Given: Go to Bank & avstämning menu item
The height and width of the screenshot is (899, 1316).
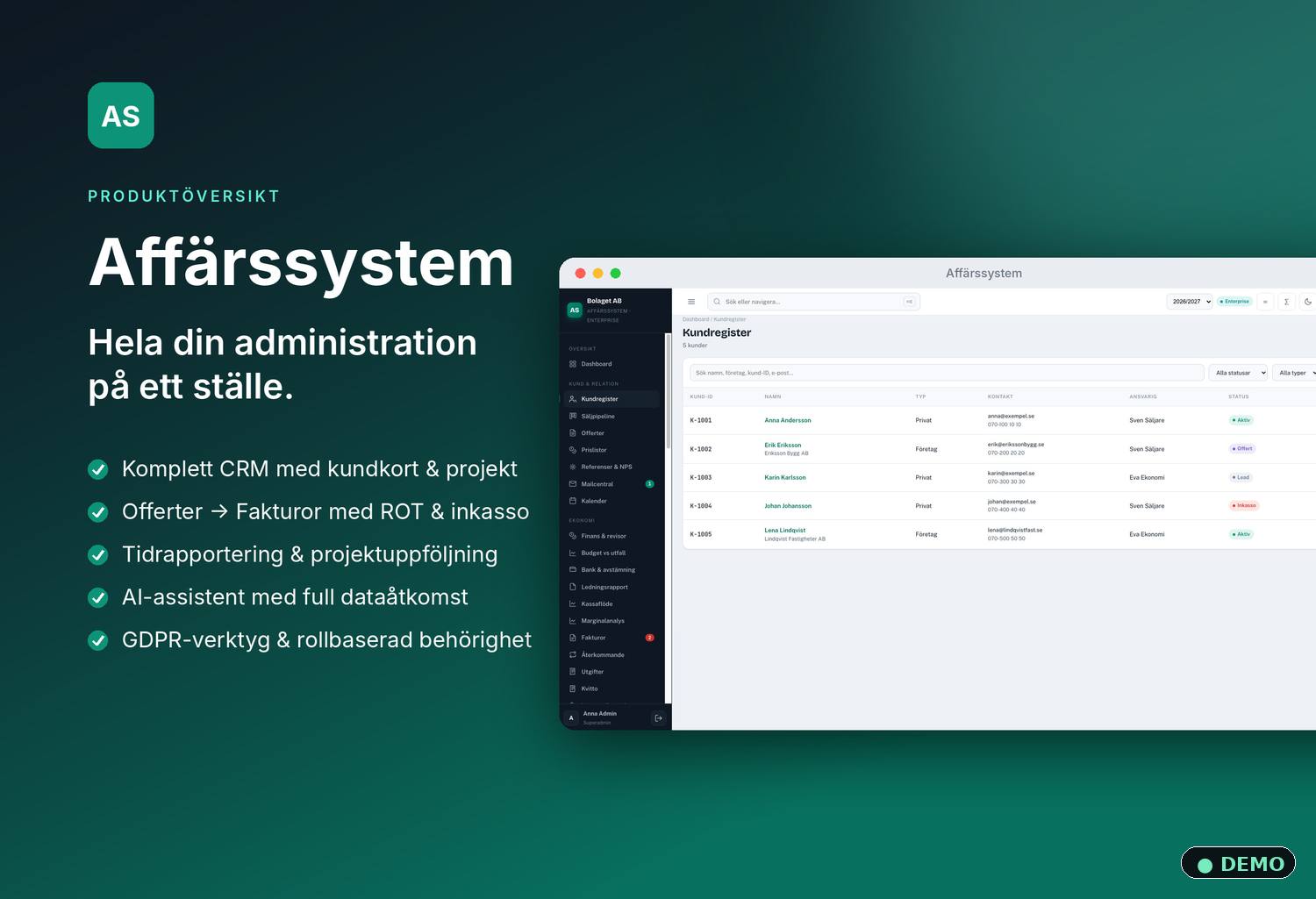Looking at the screenshot, I should pos(612,570).
